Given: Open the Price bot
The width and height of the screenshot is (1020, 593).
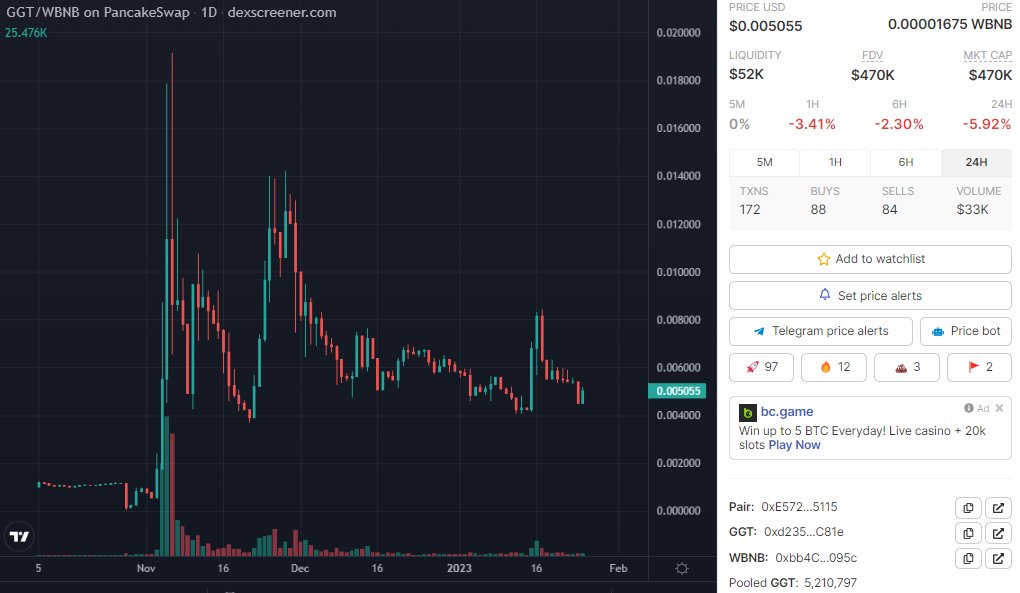Looking at the screenshot, I should (x=966, y=332).
